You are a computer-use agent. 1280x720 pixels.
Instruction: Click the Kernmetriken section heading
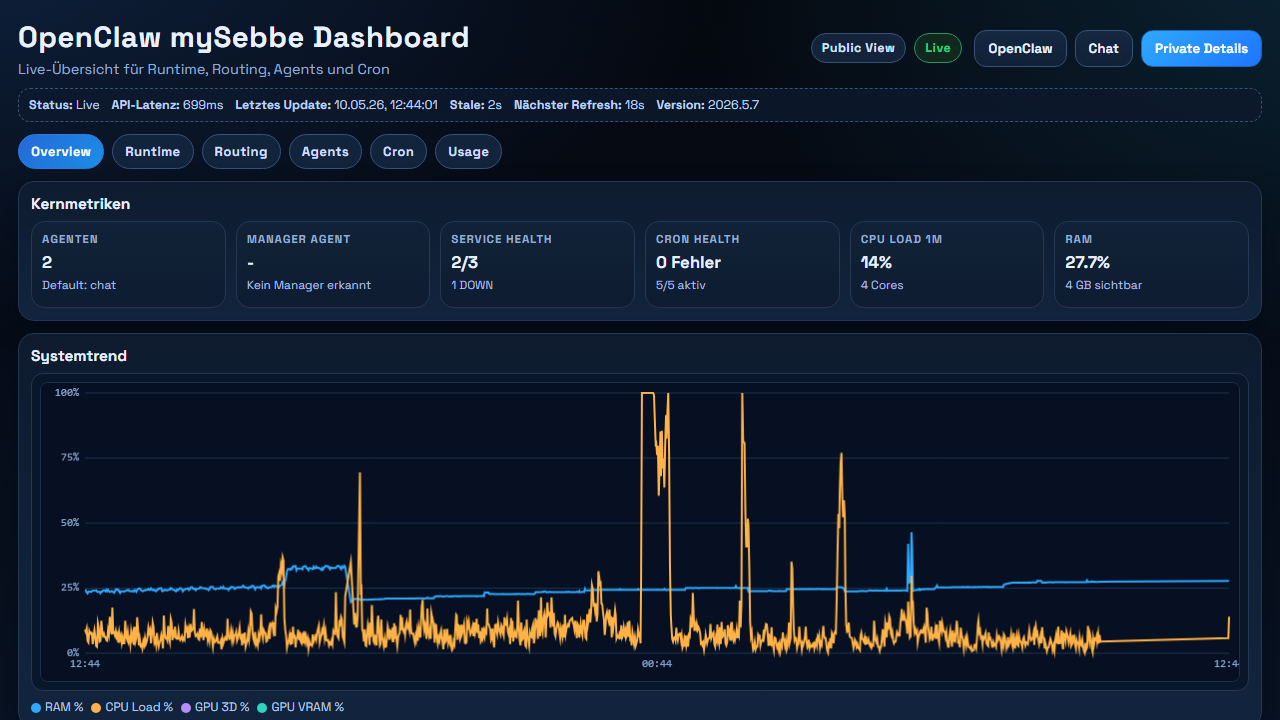click(81, 204)
